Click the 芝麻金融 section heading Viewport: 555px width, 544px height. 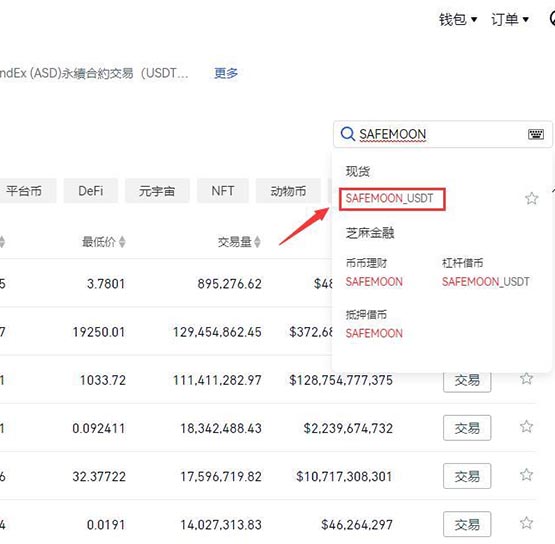pyautogui.click(x=370, y=233)
